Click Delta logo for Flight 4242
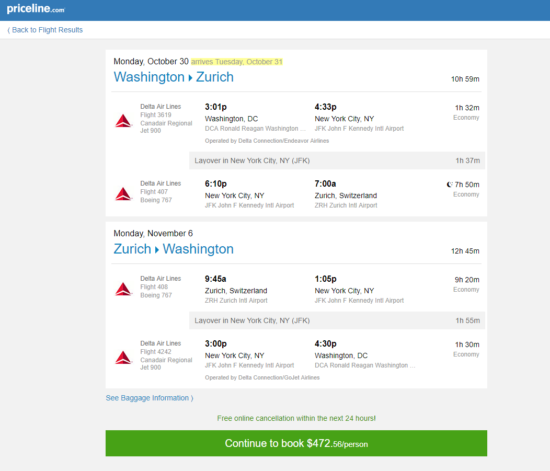This screenshot has width=550, height=471. [x=123, y=357]
